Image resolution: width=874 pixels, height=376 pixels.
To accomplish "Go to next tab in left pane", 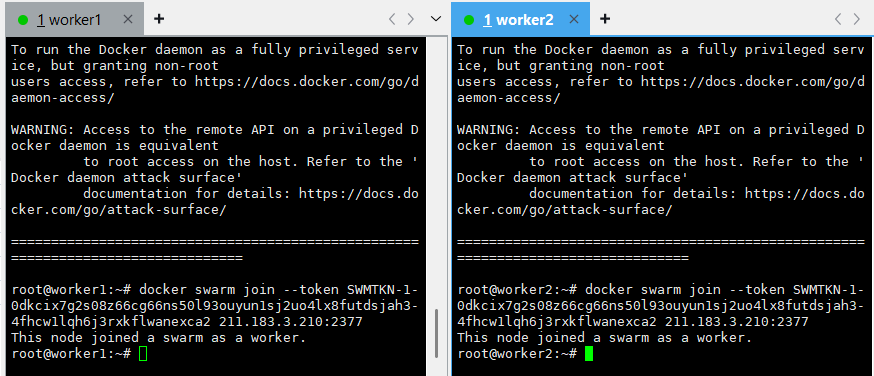I will 411,19.
